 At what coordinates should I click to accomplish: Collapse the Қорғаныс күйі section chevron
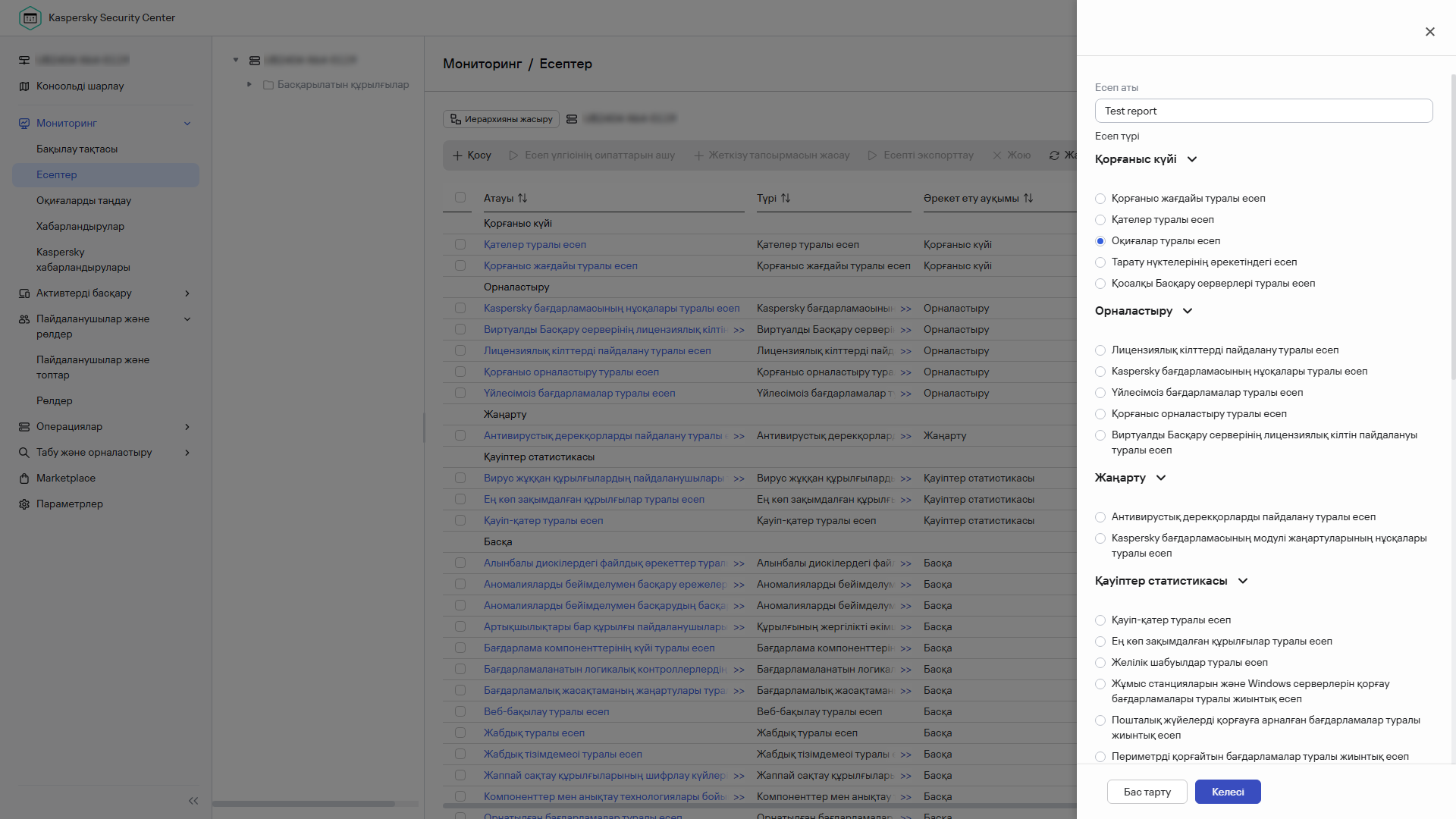pos(1192,159)
